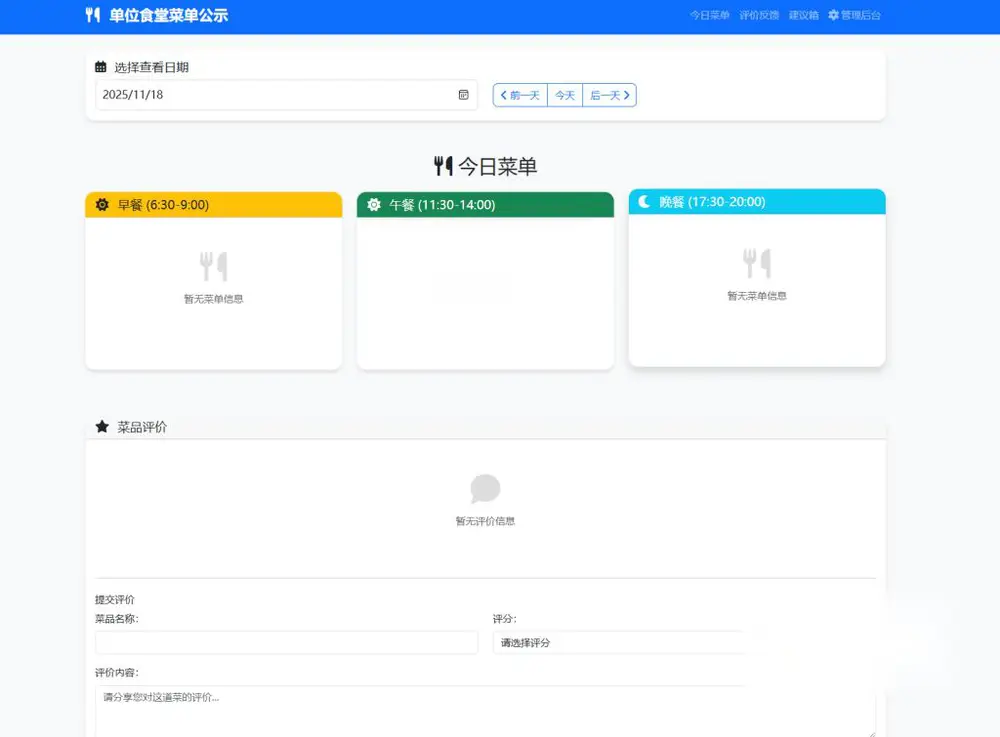Jump to today with 今天 button
Image resolution: width=1000 pixels, height=737 pixels.
tap(565, 95)
